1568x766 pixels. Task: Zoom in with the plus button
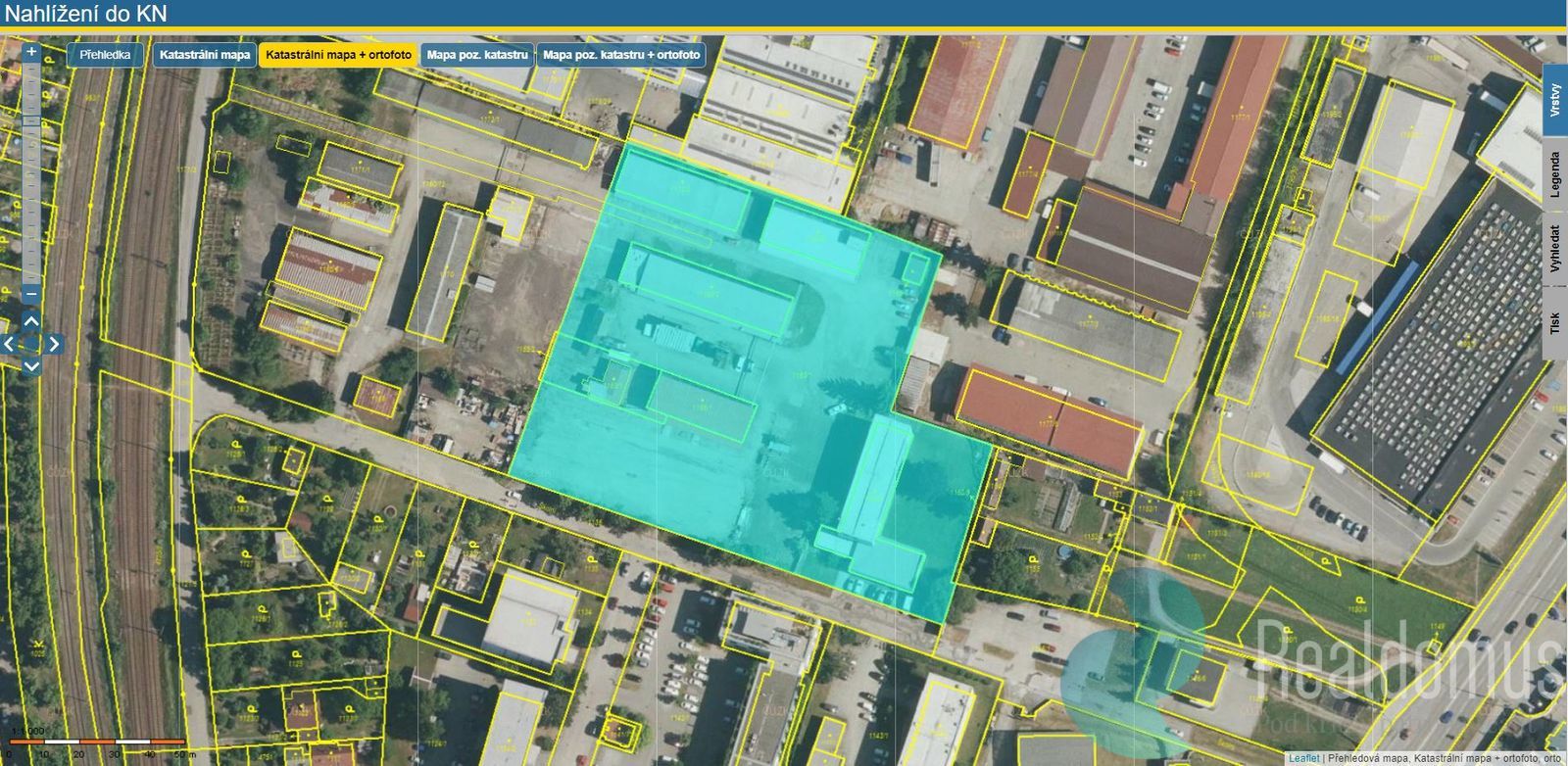pos(31,51)
